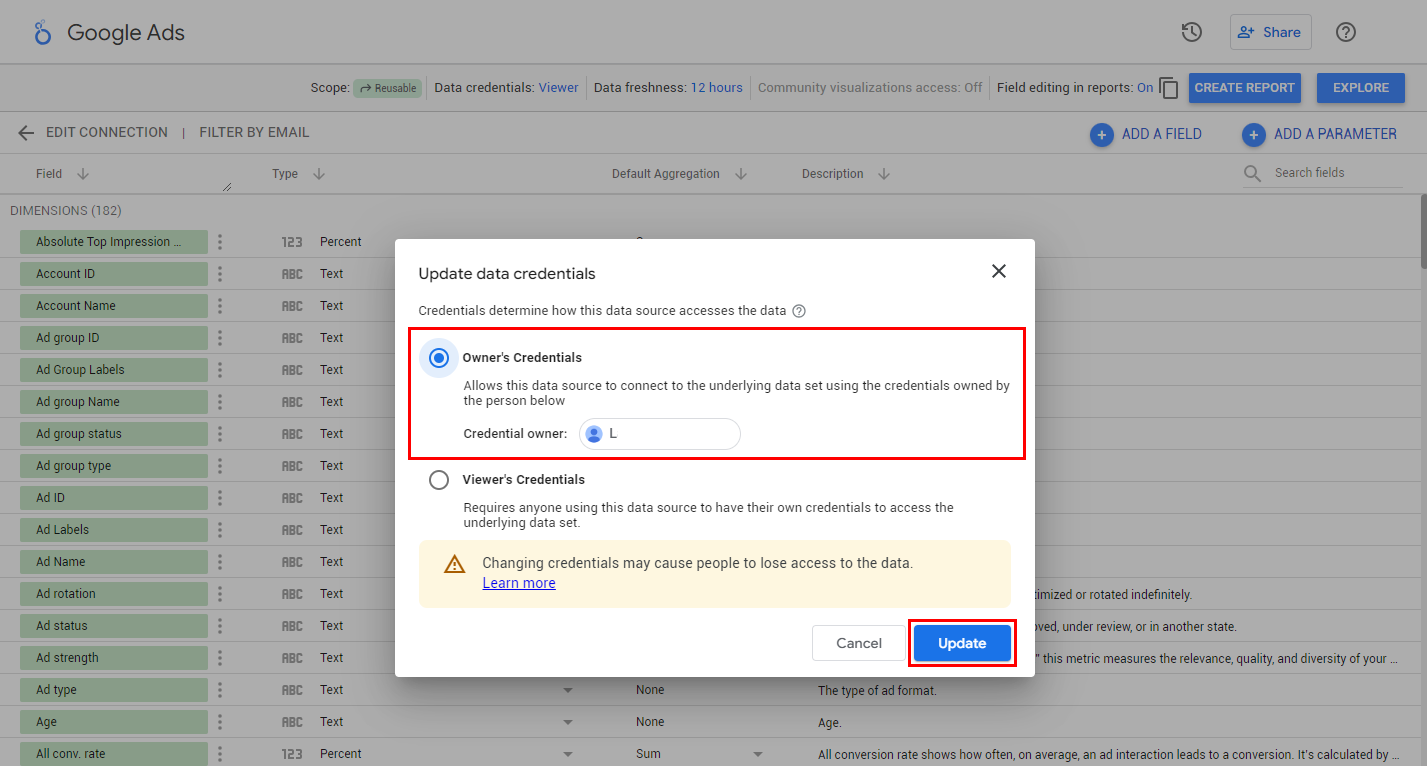This screenshot has width=1427, height=766.
Task: Expand the Age type dropdown arrow
Action: click(x=568, y=722)
